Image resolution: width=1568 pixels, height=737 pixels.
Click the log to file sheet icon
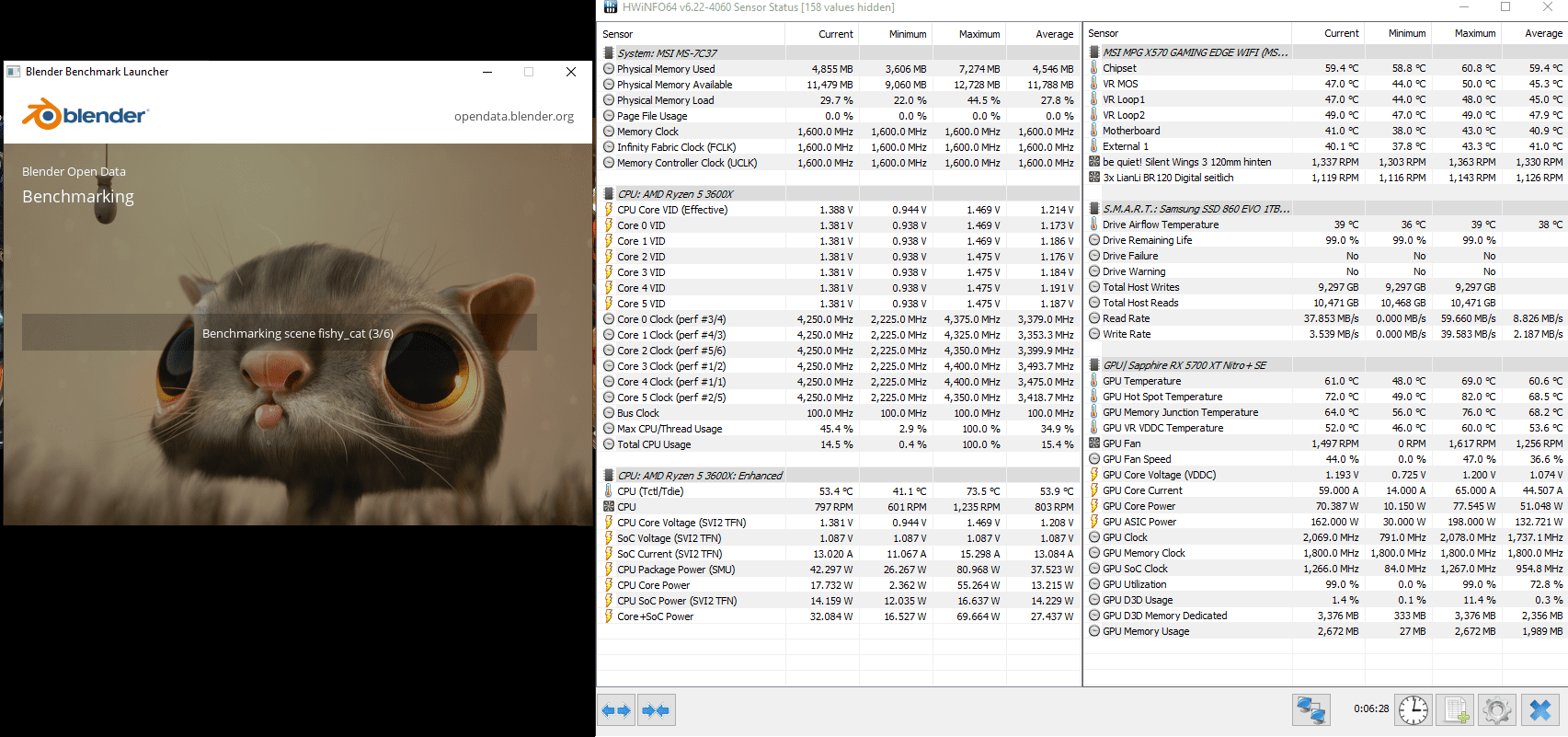pyautogui.click(x=1456, y=709)
